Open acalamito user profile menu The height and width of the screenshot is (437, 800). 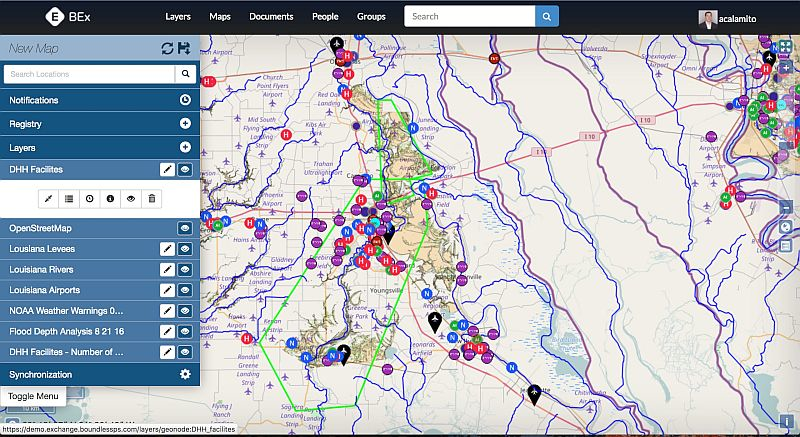(736, 17)
